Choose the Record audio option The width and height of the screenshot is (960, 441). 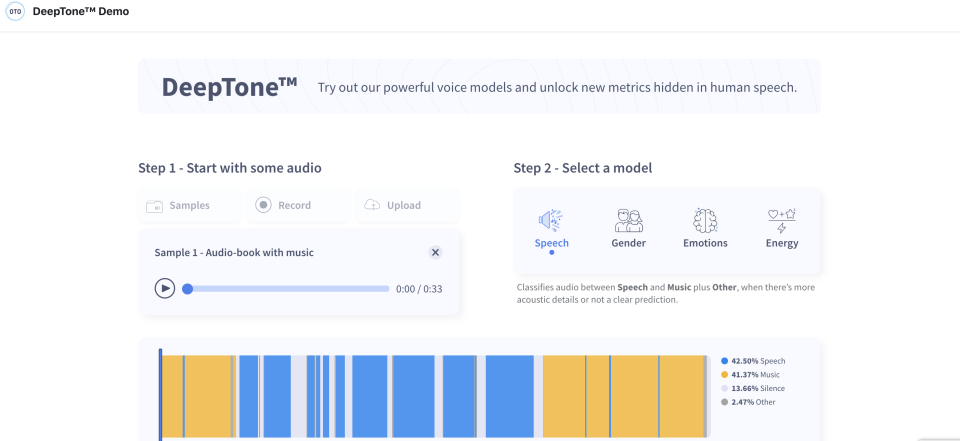[299, 206]
